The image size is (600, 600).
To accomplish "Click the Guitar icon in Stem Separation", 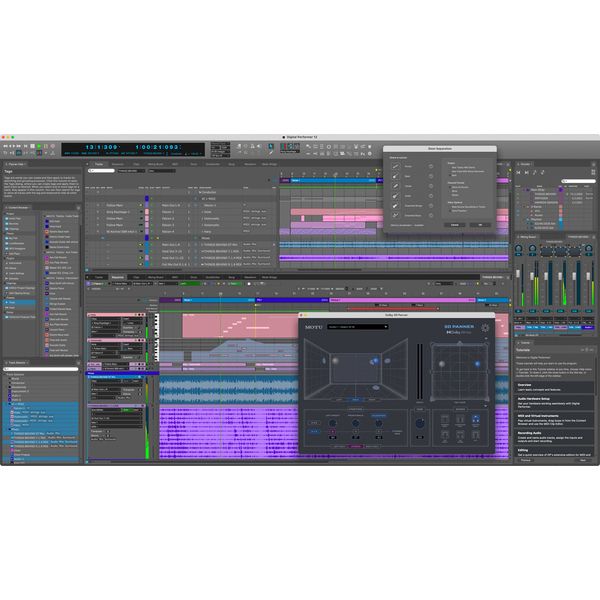I will point(395,196).
